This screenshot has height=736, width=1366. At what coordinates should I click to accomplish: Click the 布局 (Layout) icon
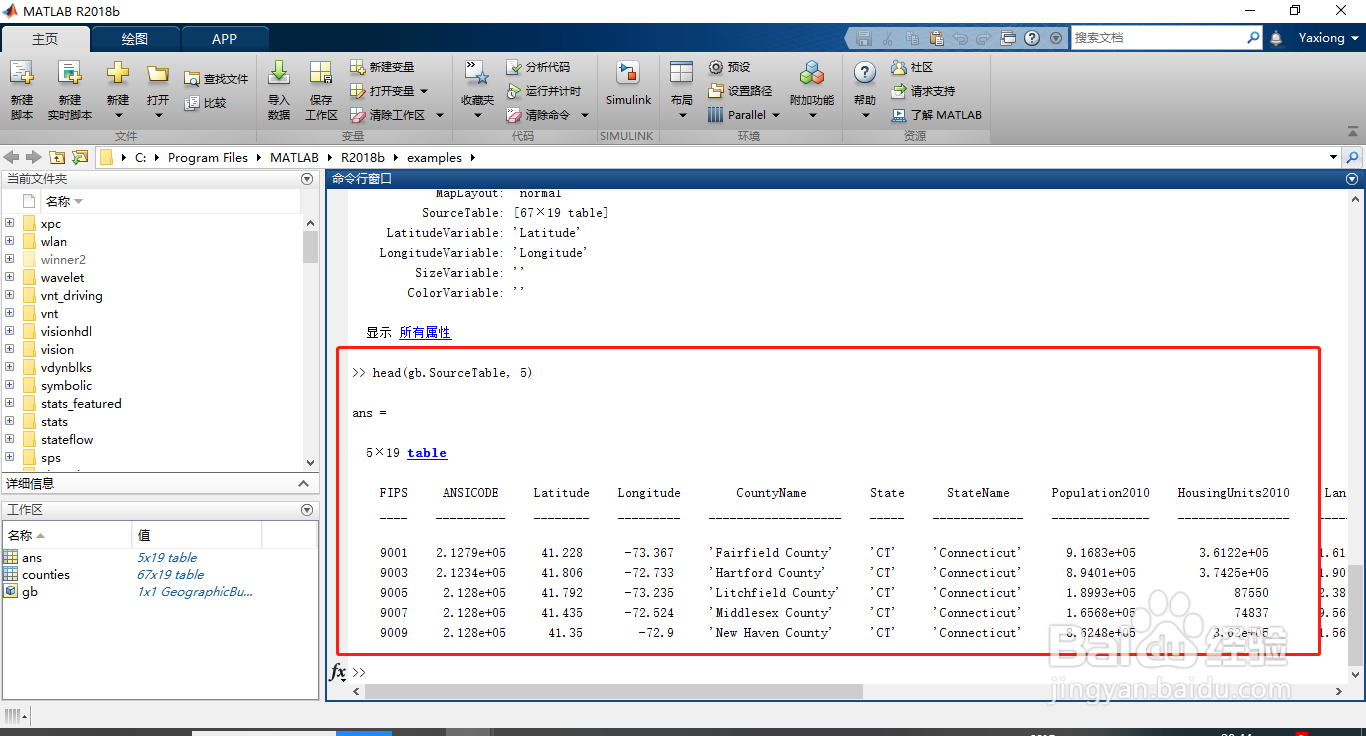point(681,73)
